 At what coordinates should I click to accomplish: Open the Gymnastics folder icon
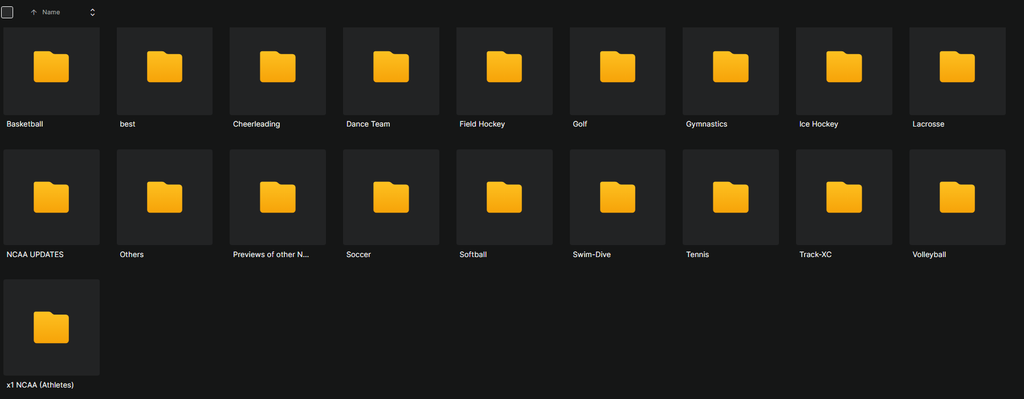pos(731,67)
